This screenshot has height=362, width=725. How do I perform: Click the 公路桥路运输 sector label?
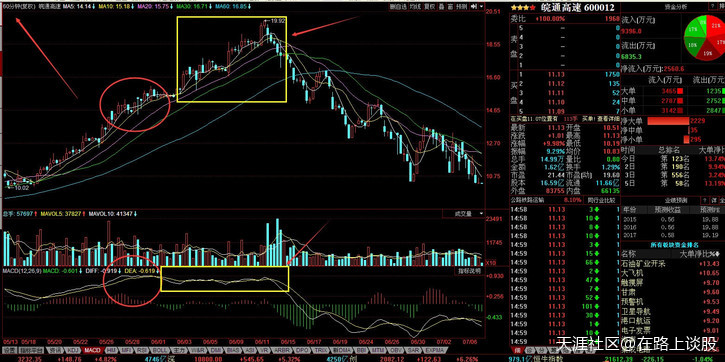(x=527, y=200)
